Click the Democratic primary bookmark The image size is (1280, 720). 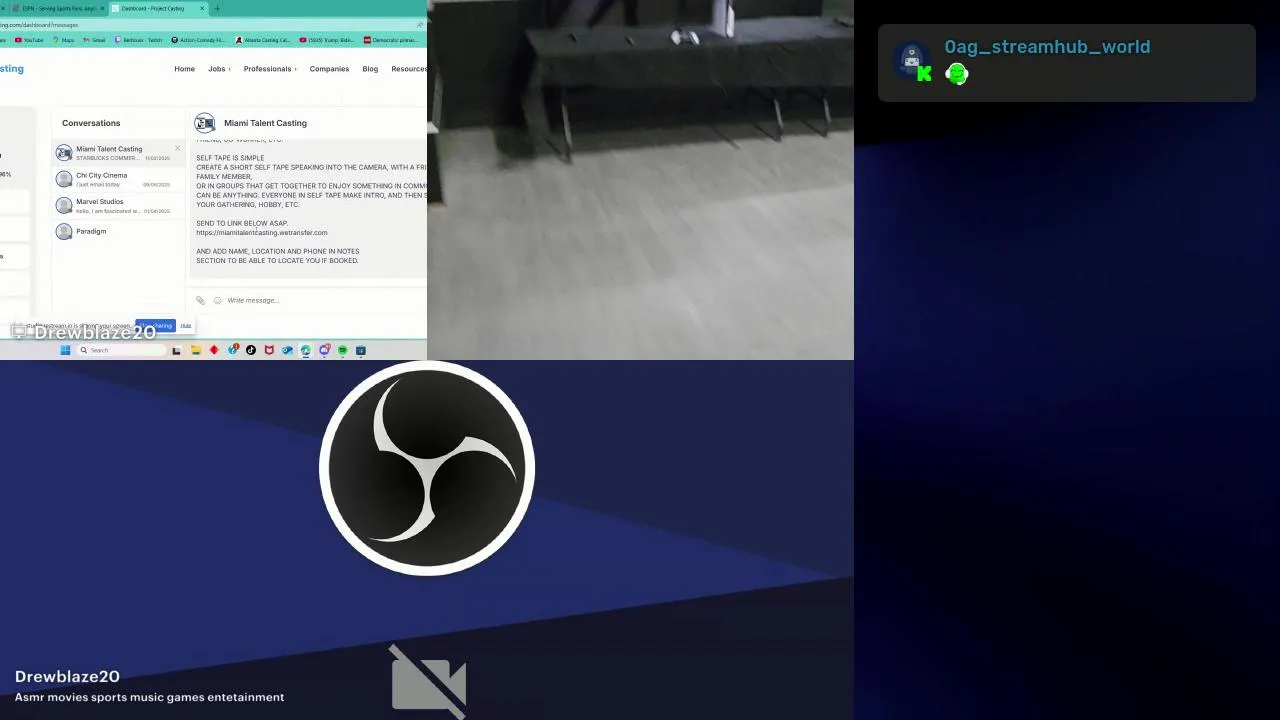[391, 40]
